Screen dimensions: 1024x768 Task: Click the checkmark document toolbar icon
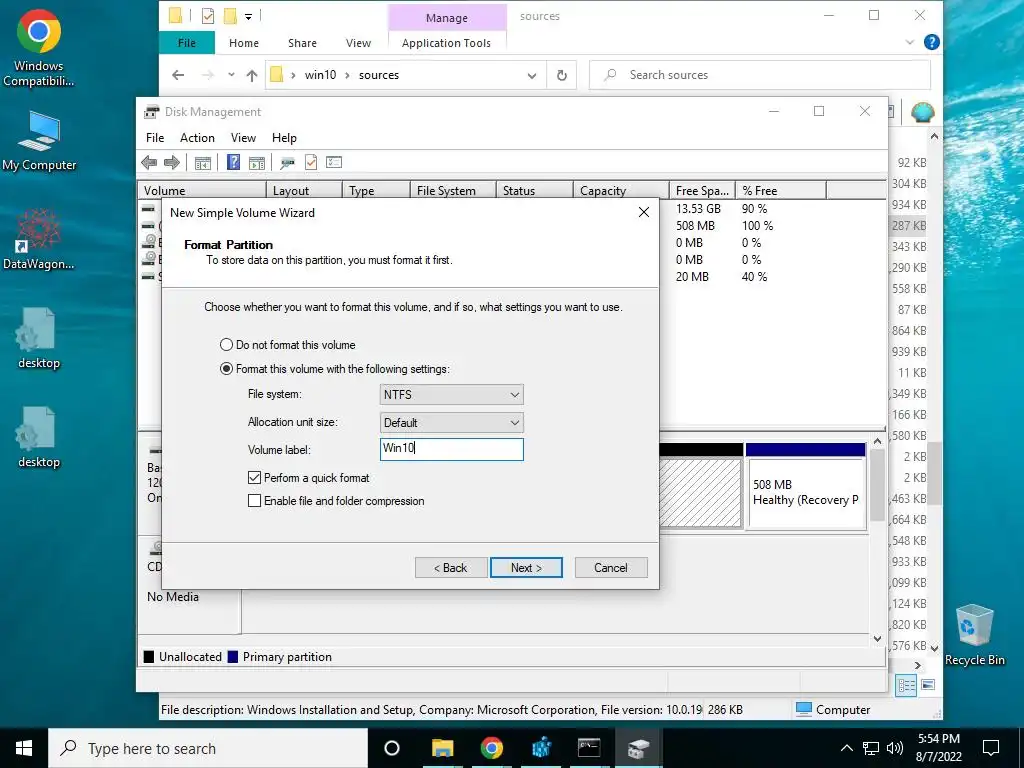point(311,162)
